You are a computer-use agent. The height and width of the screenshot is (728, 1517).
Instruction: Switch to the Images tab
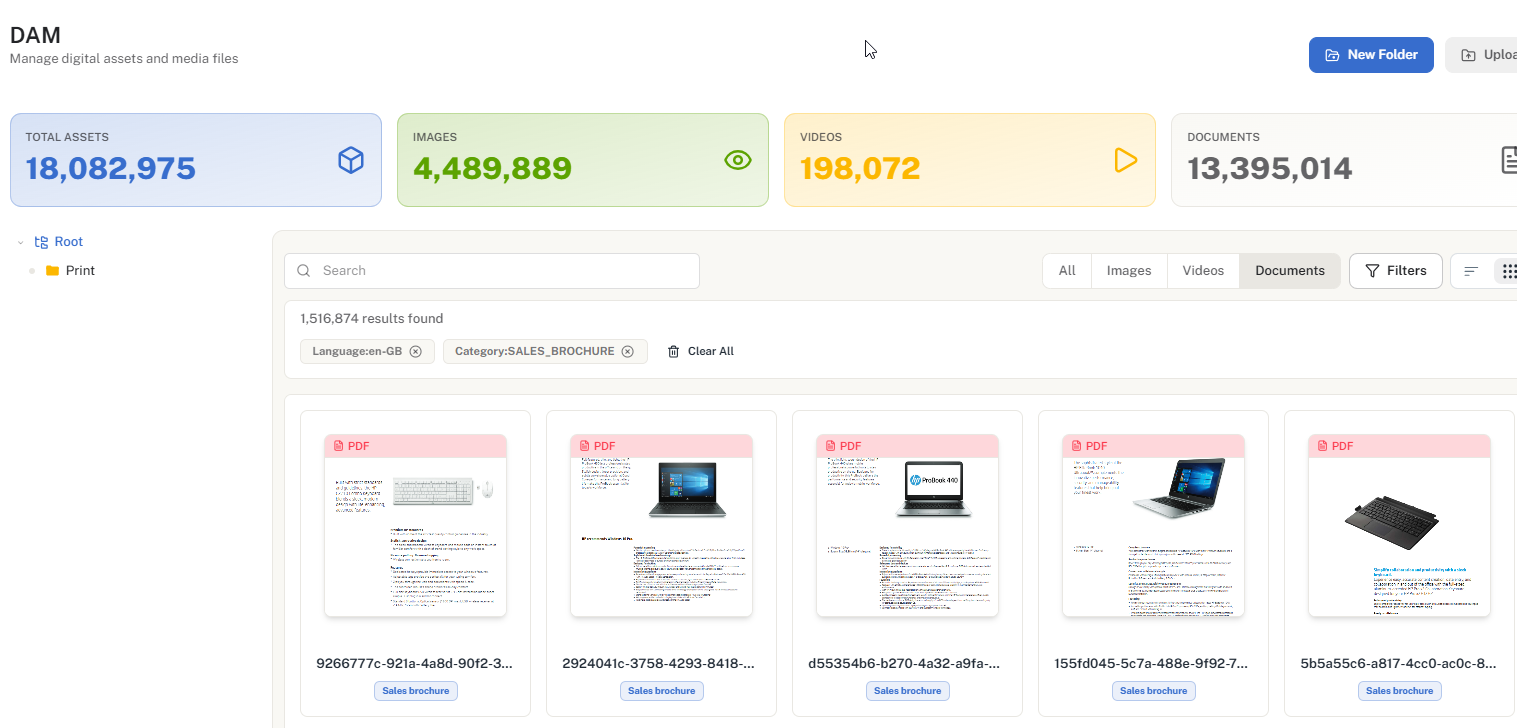(x=1128, y=271)
